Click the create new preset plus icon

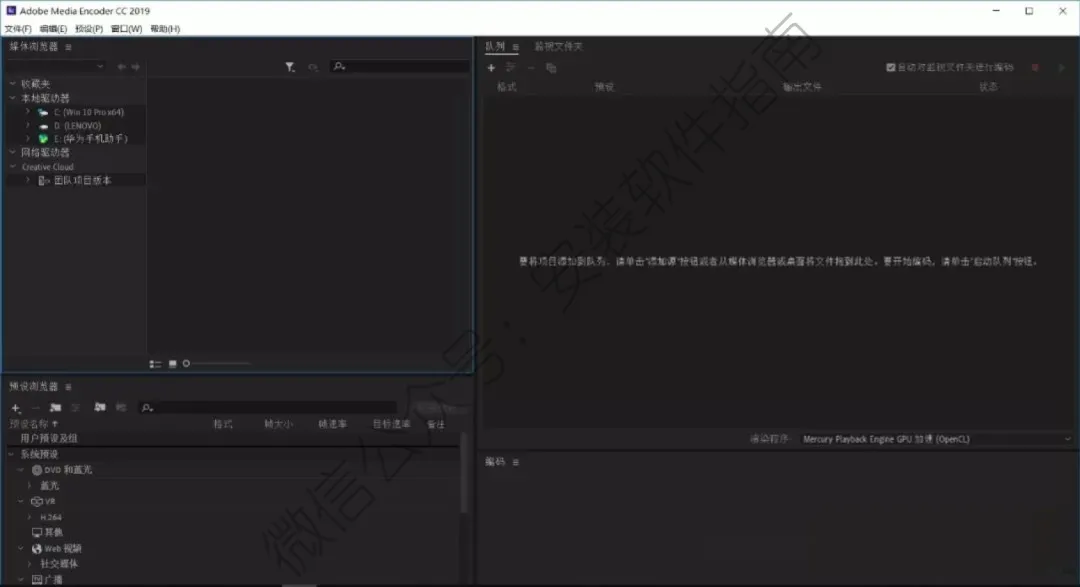tap(16, 408)
